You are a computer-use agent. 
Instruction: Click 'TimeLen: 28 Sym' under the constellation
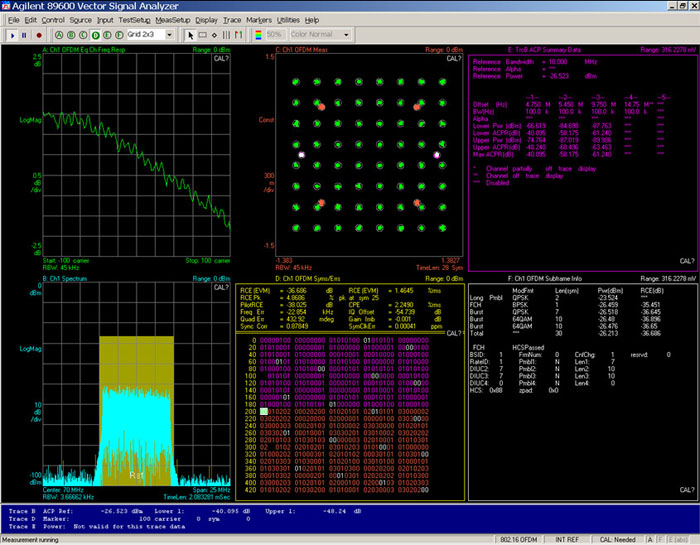pos(439,268)
